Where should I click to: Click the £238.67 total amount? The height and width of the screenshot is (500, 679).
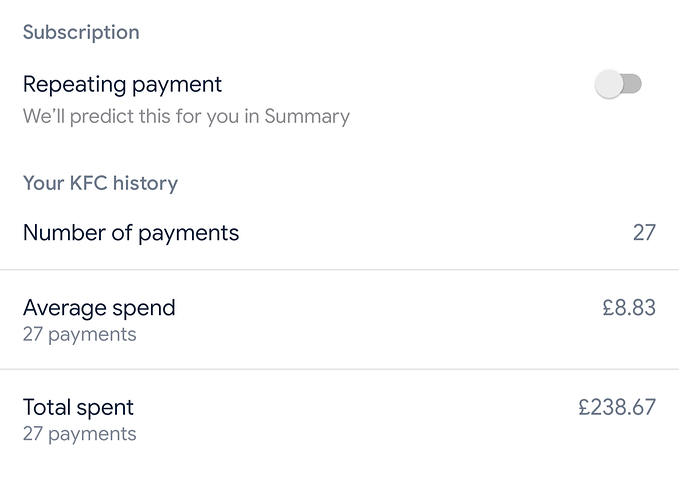(x=617, y=408)
